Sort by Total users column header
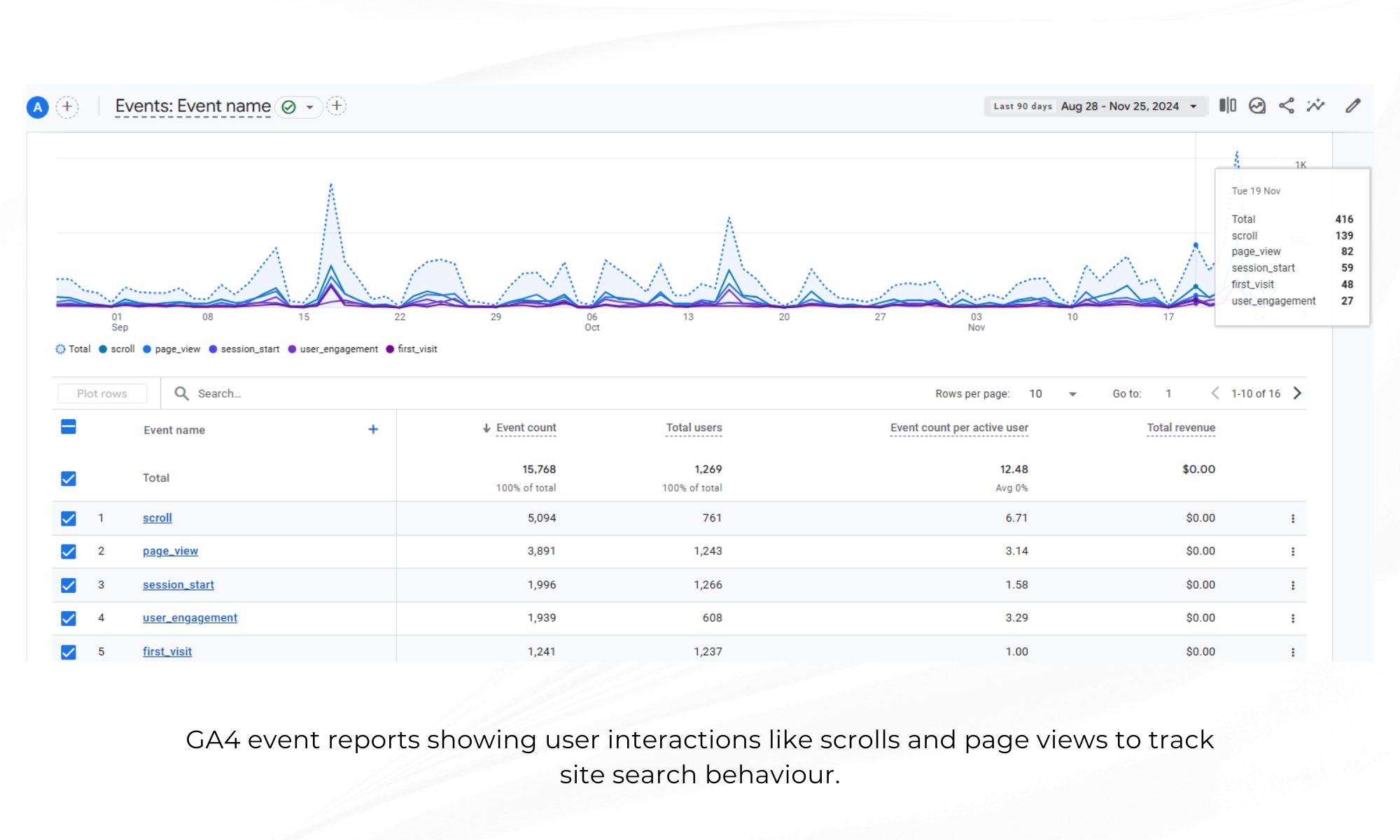Viewport: 1400px width, 840px height. pos(694,428)
